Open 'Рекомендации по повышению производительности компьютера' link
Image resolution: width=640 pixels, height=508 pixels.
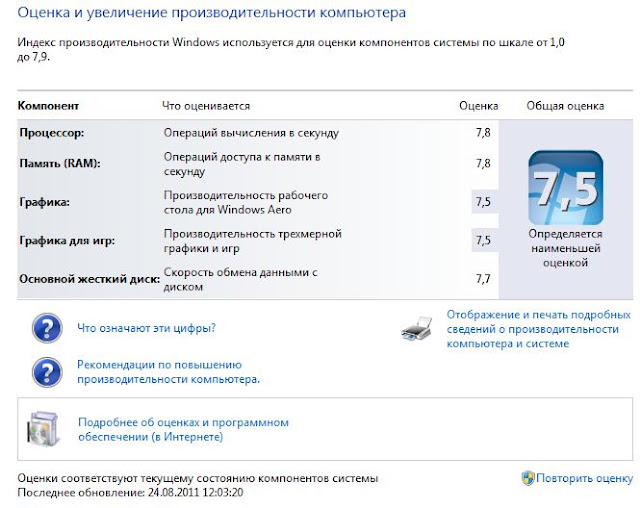point(169,372)
